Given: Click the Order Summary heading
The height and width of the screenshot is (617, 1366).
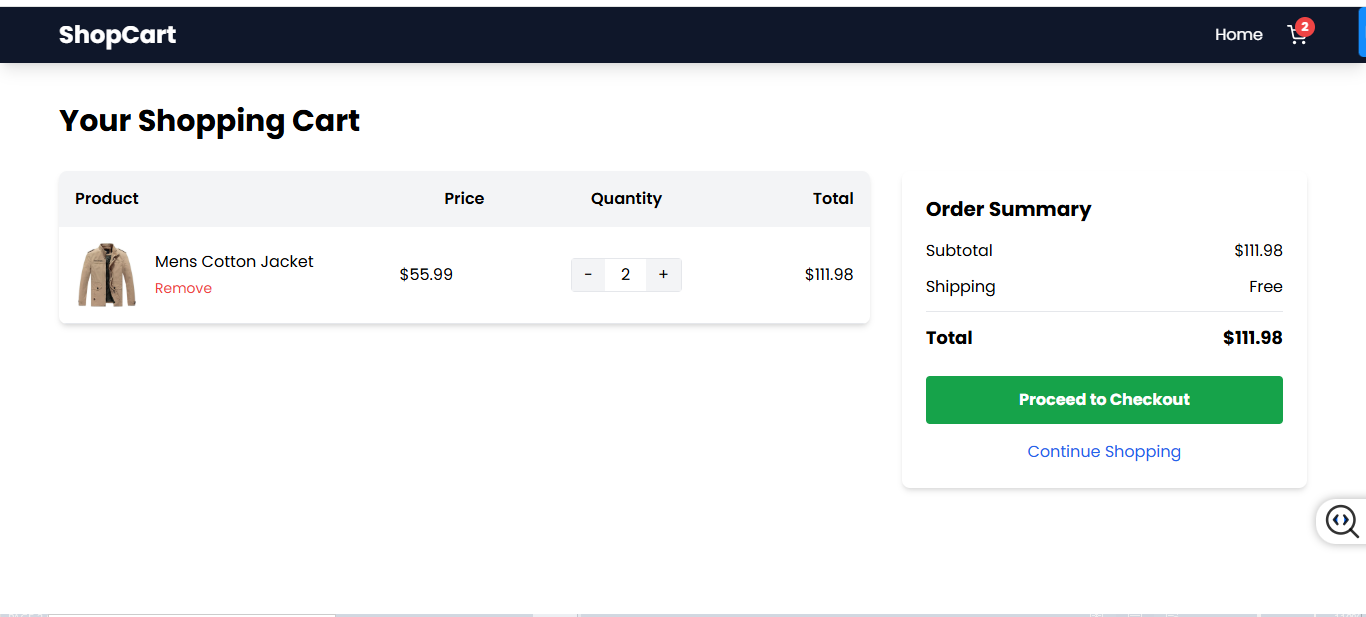Looking at the screenshot, I should pyautogui.click(x=1008, y=209).
